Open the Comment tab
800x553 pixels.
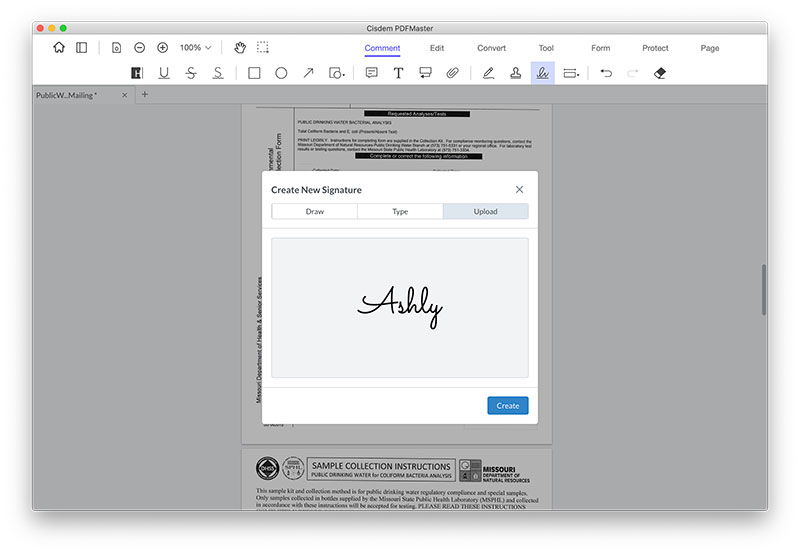tap(382, 48)
